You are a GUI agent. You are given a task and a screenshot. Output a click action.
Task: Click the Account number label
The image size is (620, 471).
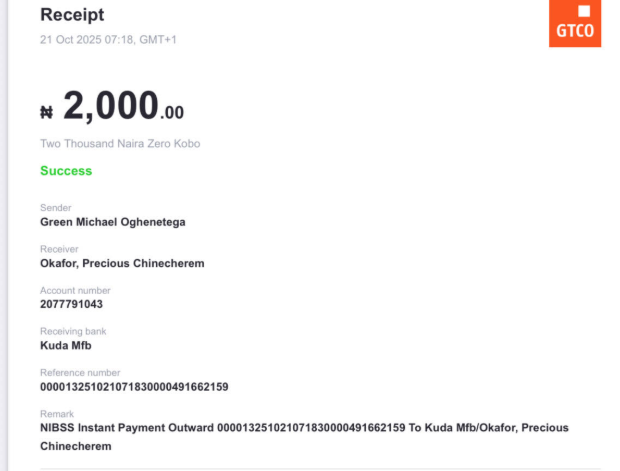(x=75, y=290)
